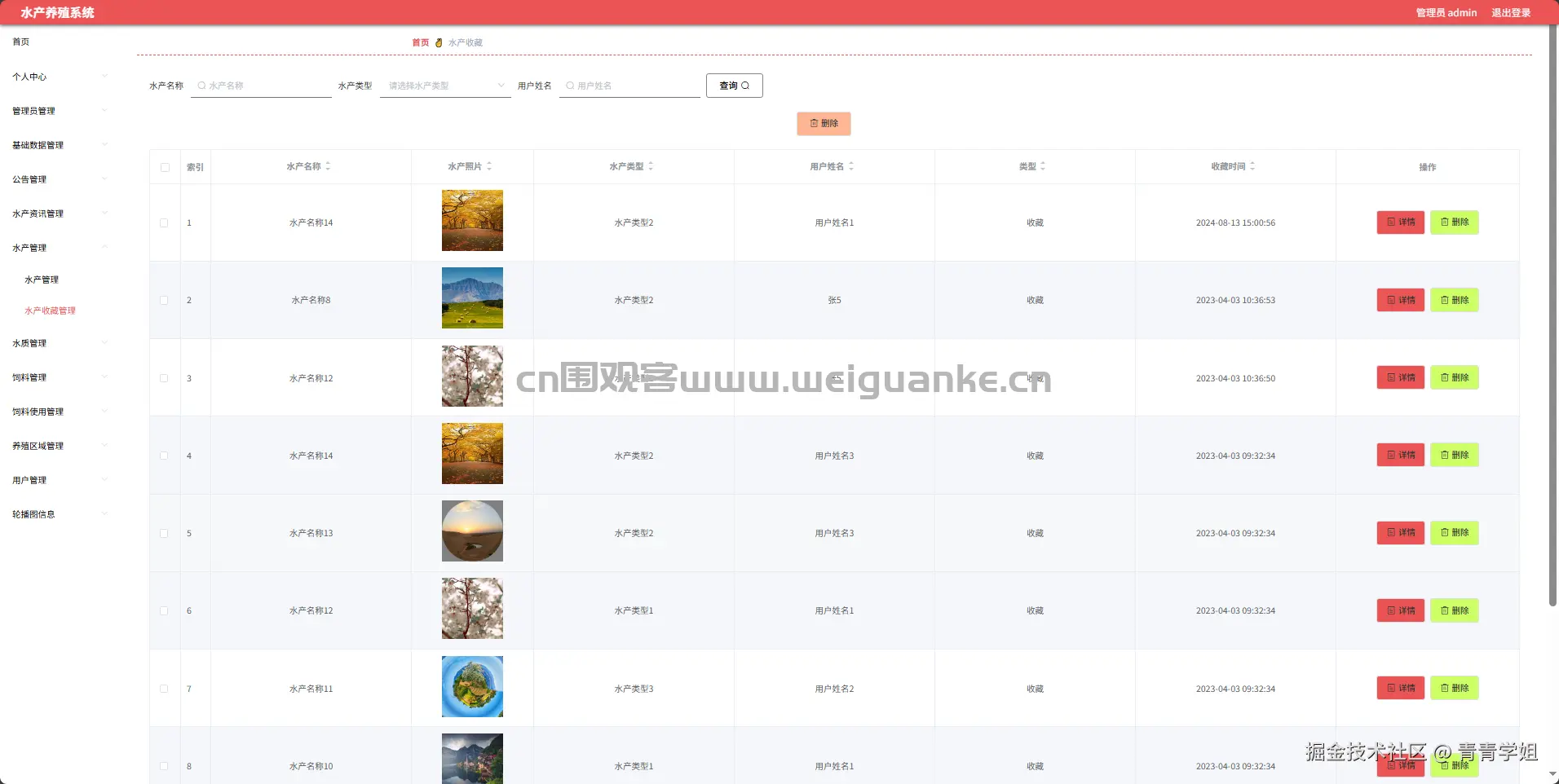Expand the 轮播图信息 sidebar menu
Image resolution: width=1559 pixels, height=784 pixels.
60,514
